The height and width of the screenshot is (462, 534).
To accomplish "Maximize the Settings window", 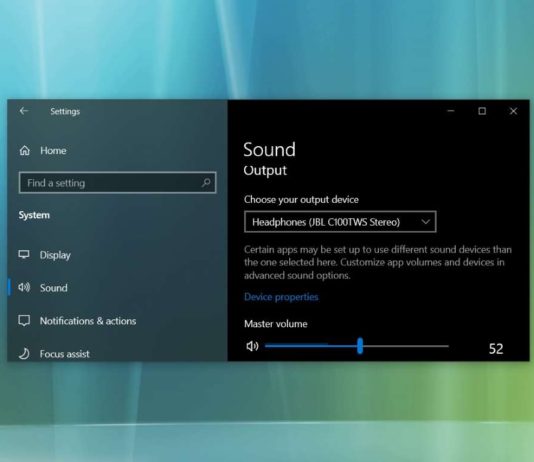I will (x=482, y=111).
